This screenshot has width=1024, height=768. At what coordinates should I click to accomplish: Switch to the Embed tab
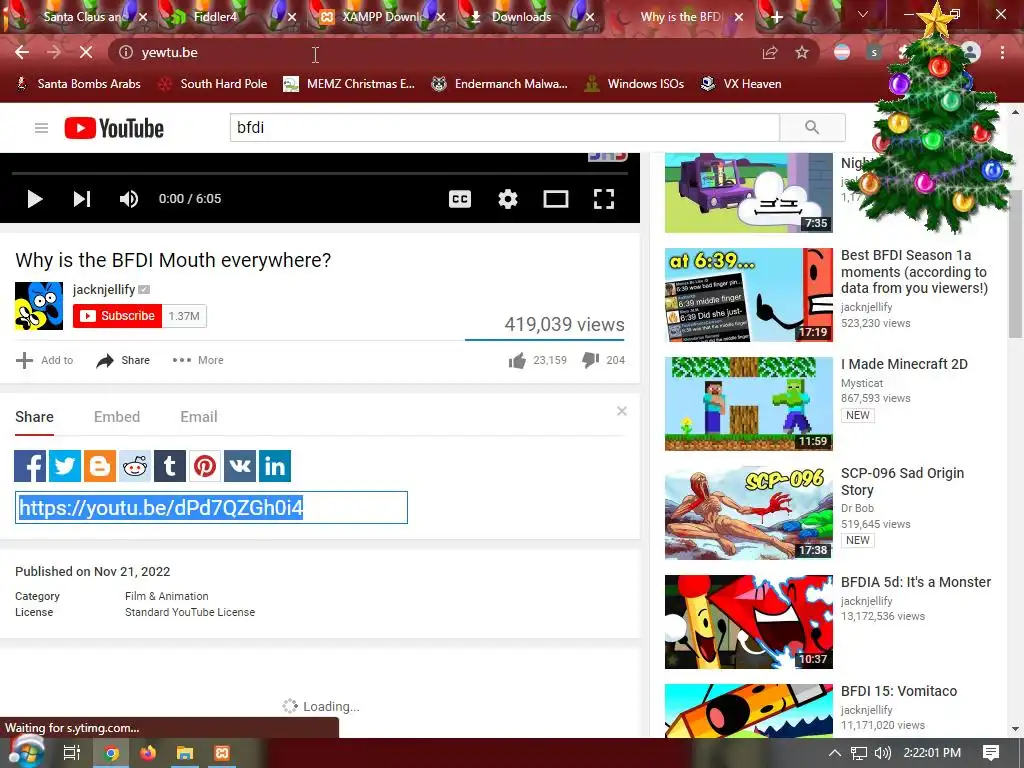click(x=117, y=417)
